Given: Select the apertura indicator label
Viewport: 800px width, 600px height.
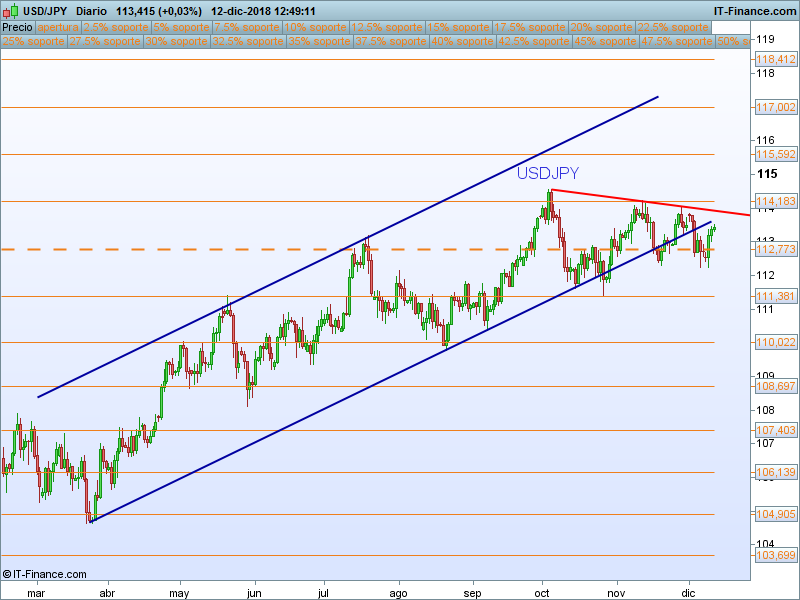Looking at the screenshot, I should pyautogui.click(x=58, y=27).
